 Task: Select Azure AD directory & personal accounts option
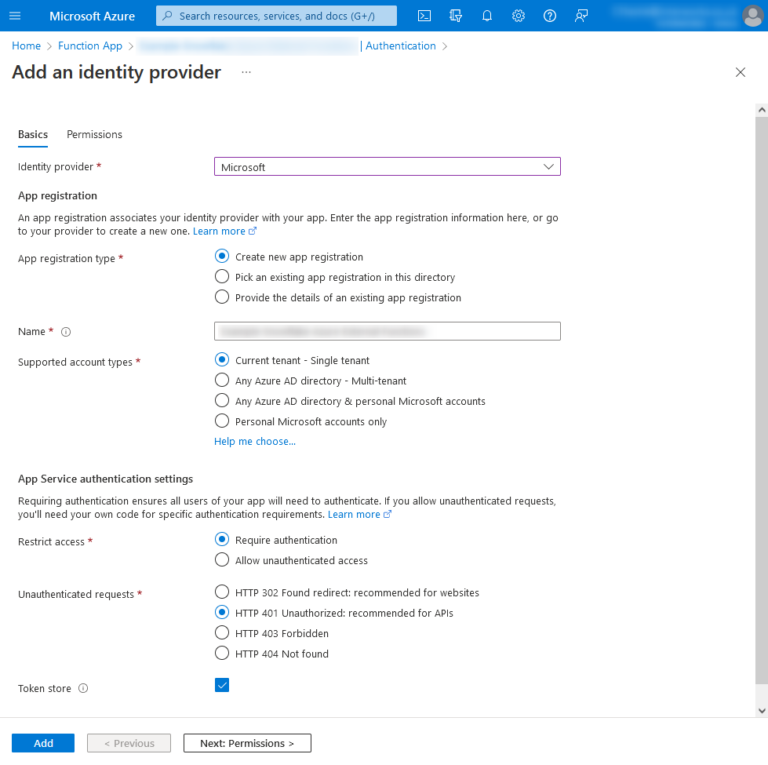click(x=222, y=401)
